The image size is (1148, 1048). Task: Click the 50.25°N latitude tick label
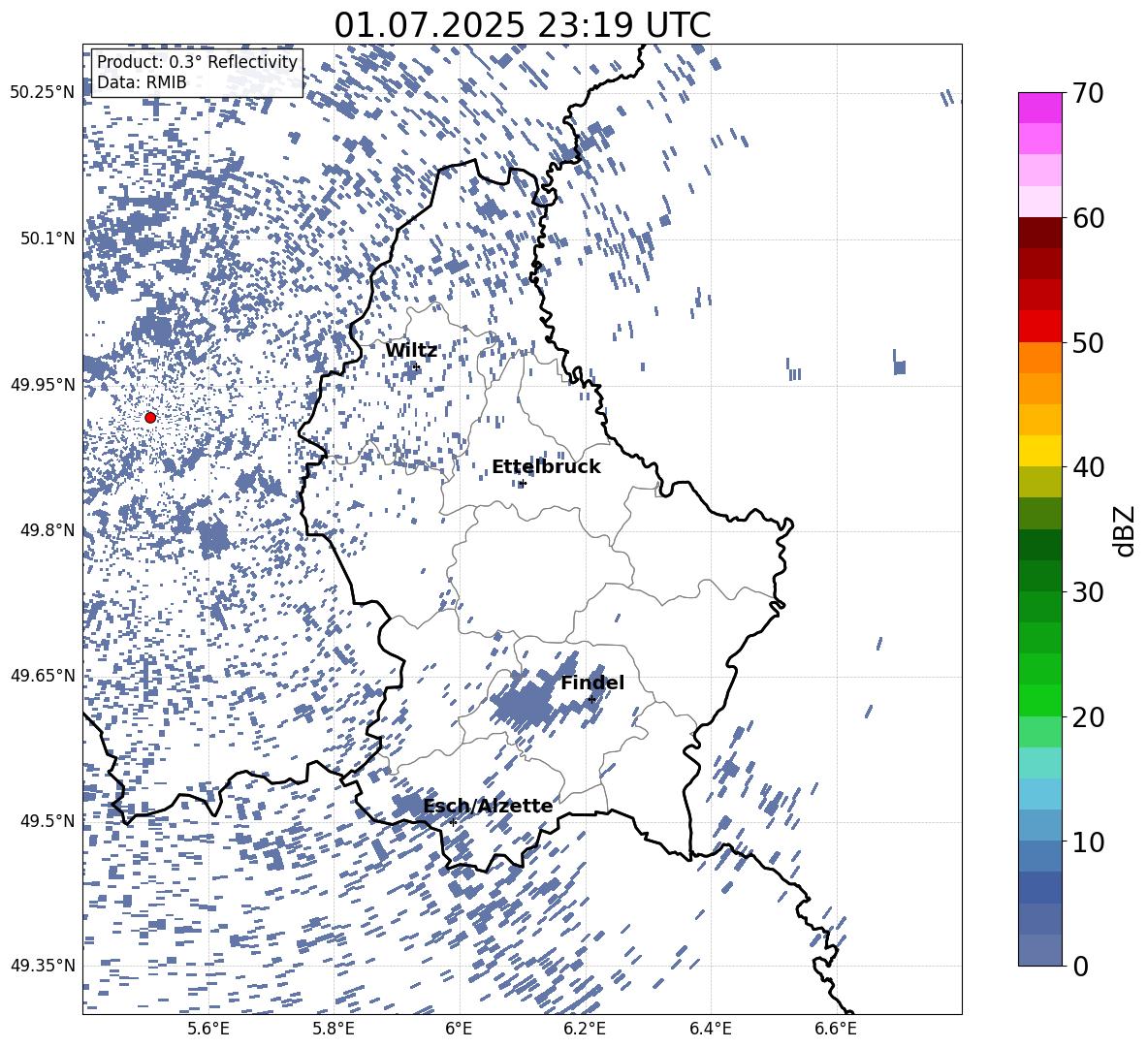click(43, 93)
